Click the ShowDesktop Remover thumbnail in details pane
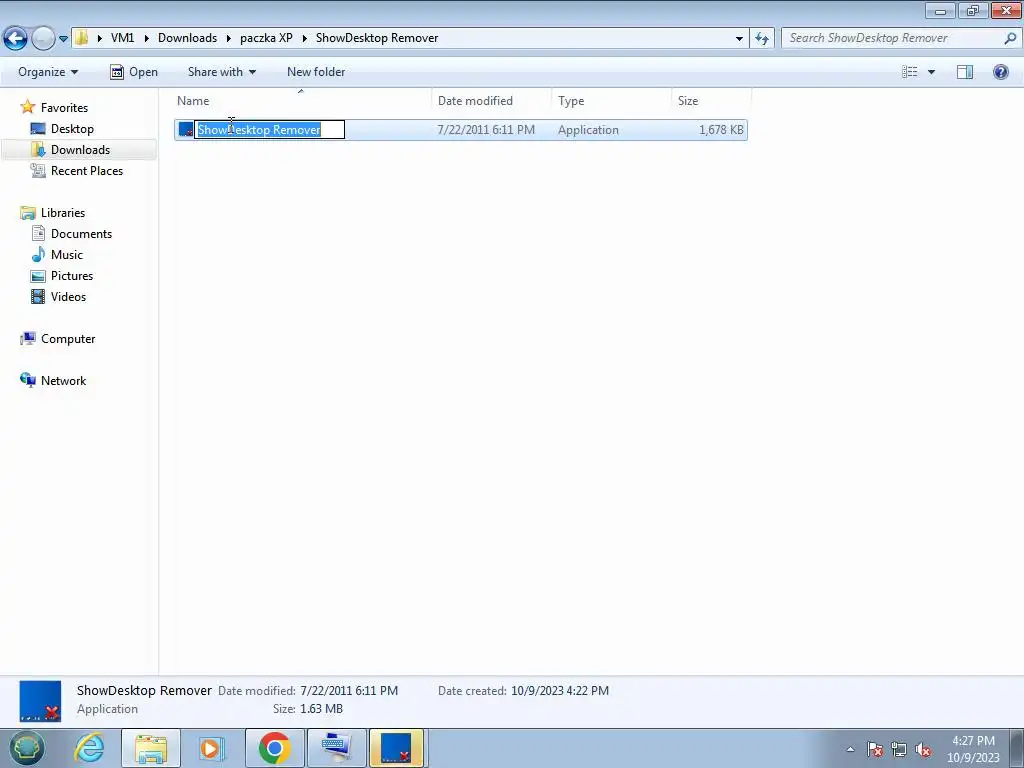 click(x=40, y=701)
